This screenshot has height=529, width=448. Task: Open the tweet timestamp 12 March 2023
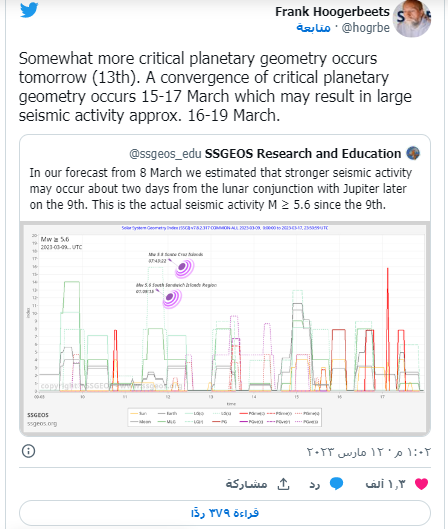pyautogui.click(x=368, y=451)
